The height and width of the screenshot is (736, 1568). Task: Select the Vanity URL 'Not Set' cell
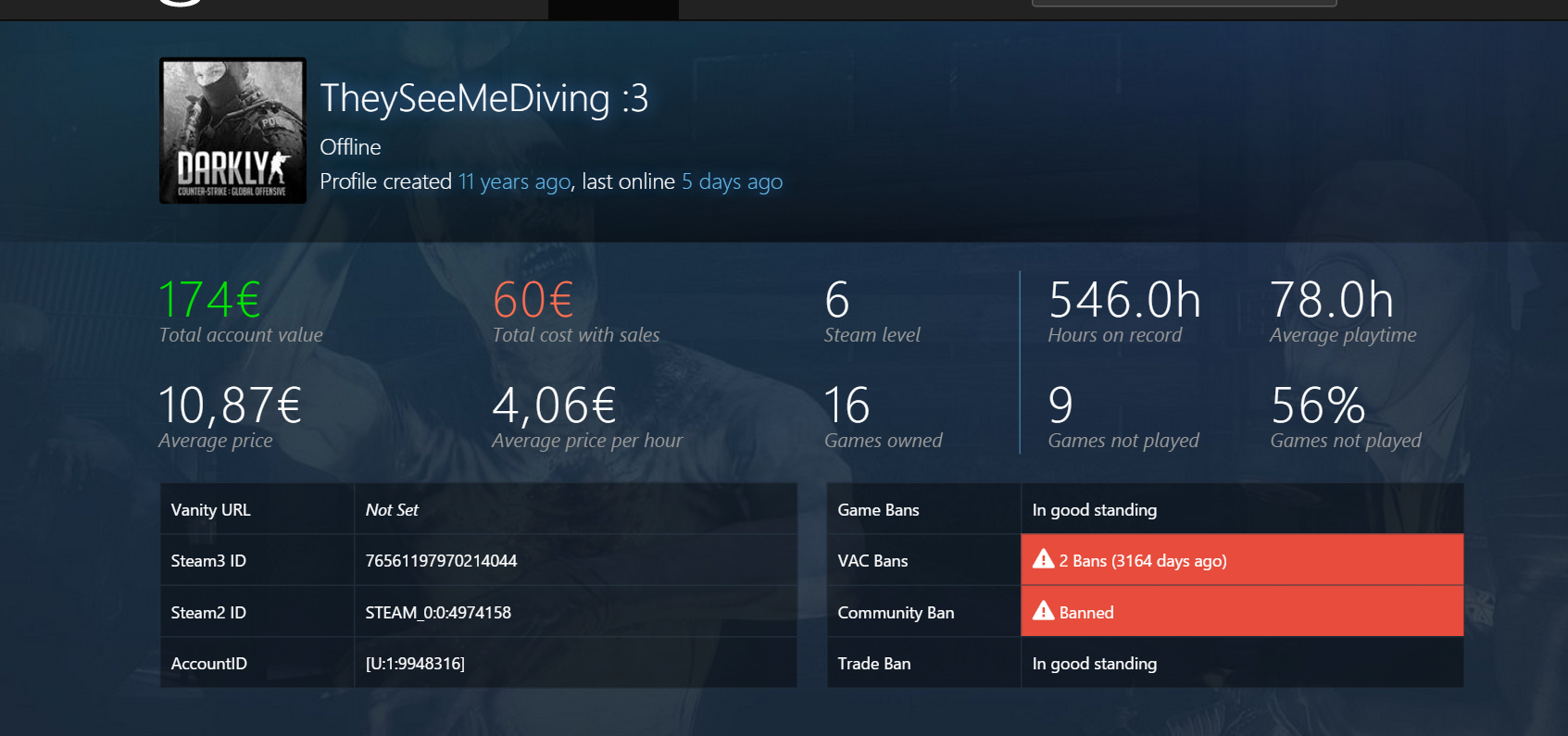click(x=575, y=509)
